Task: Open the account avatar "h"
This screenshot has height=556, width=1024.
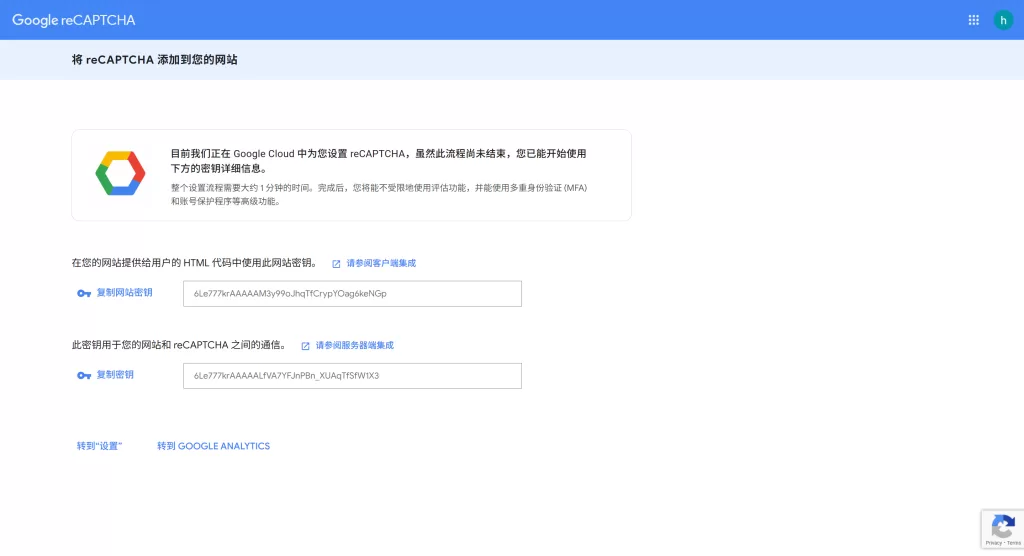Action: tap(1003, 20)
